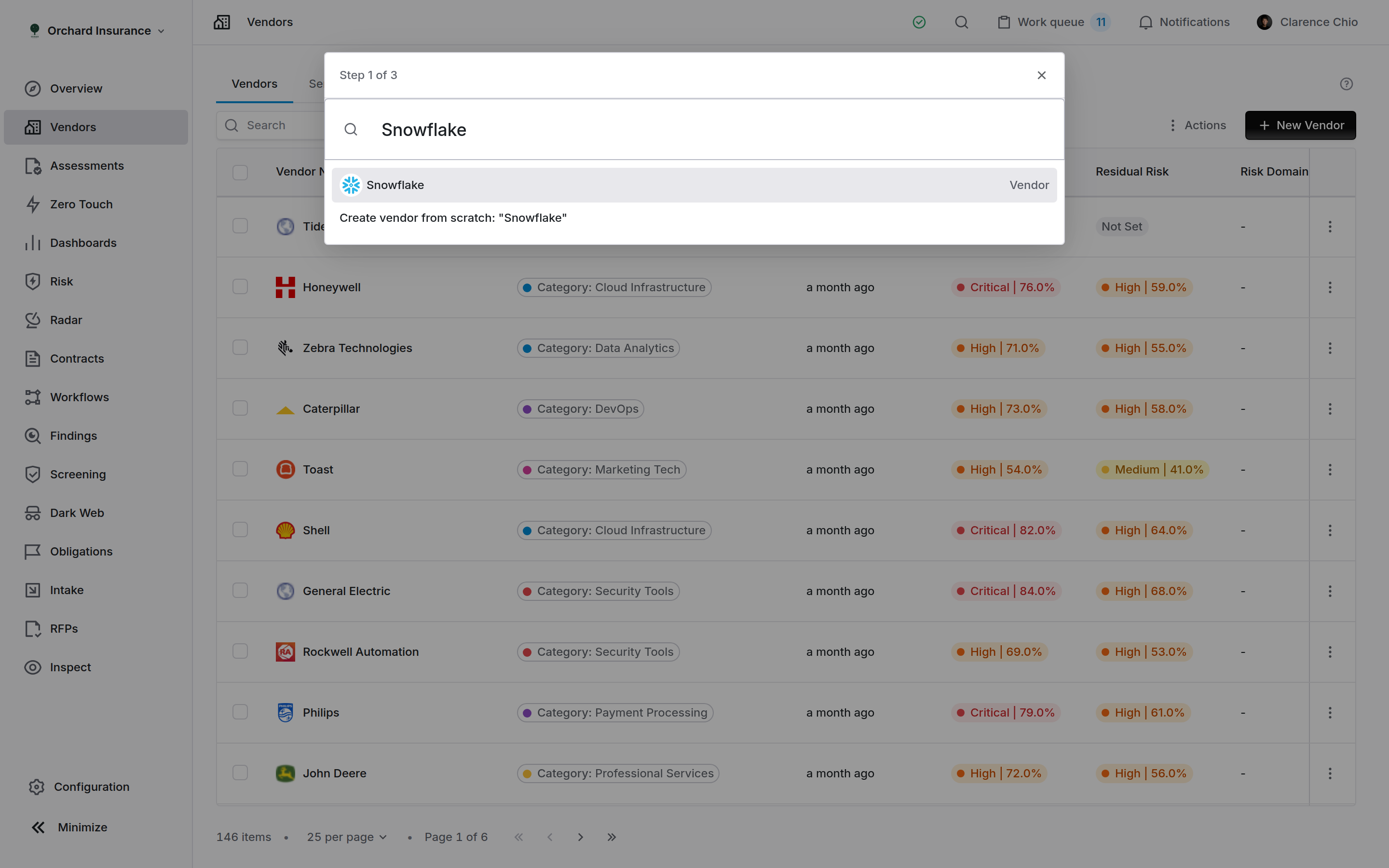Open the 25 per page dropdown
This screenshot has height=868, width=1389.
point(347,837)
